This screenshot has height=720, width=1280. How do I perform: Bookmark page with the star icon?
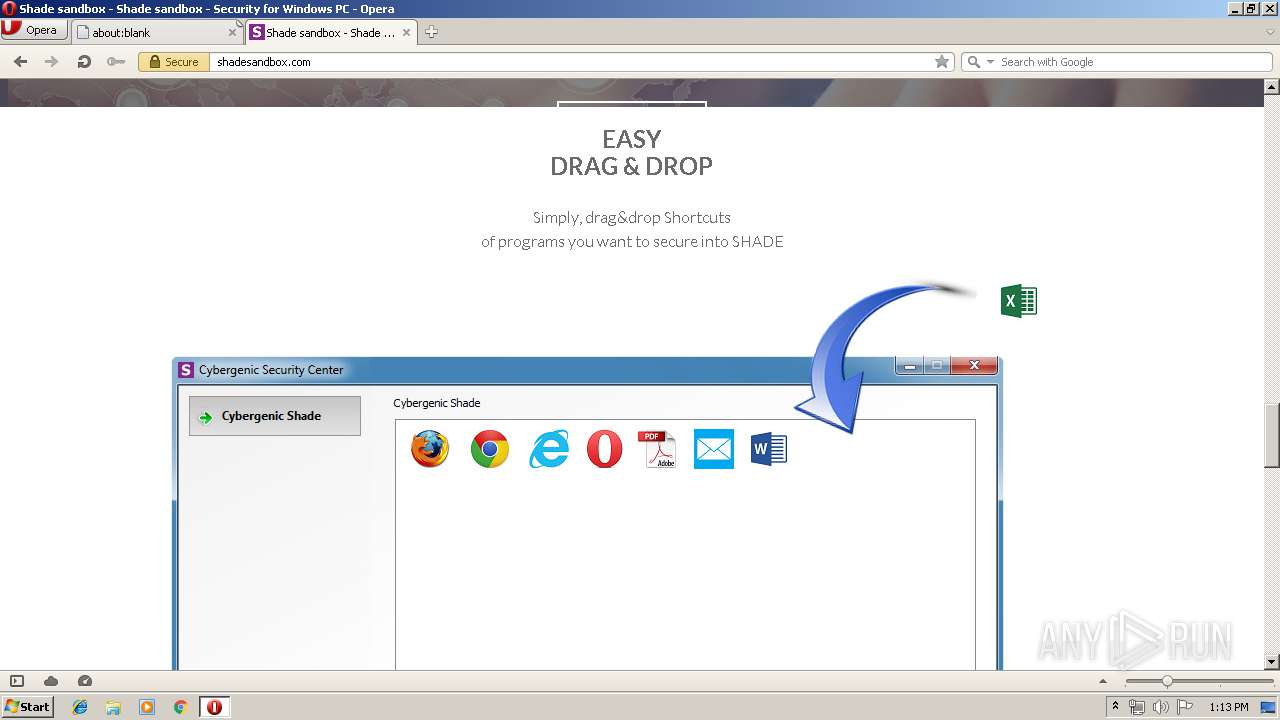coord(942,62)
